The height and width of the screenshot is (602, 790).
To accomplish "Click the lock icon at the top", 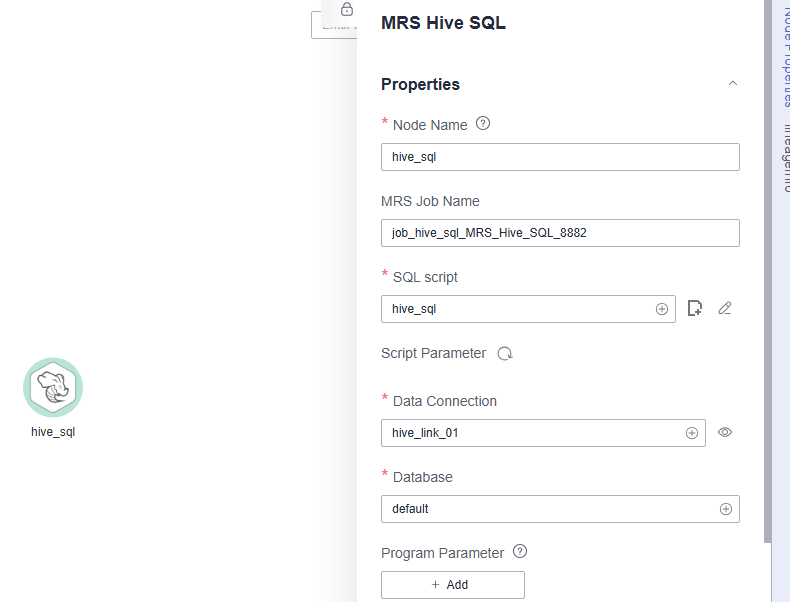I will (346, 9).
